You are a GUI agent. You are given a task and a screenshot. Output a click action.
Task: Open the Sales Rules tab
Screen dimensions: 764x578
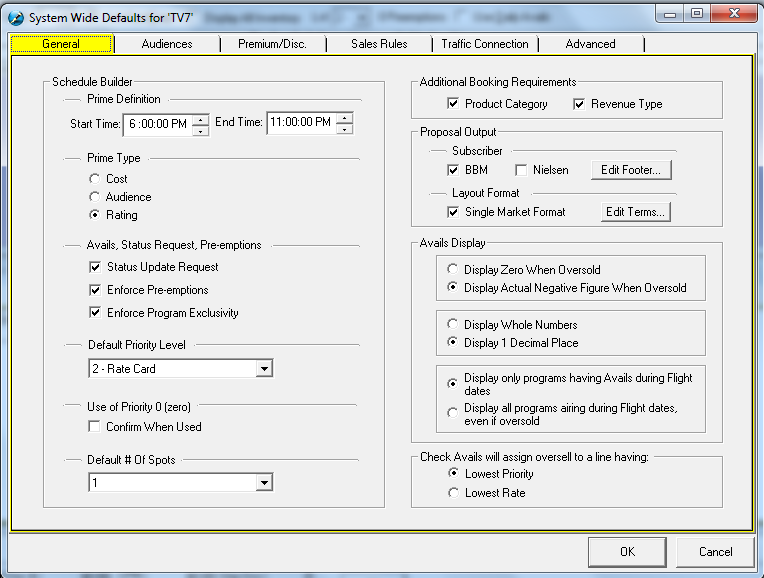(x=379, y=44)
